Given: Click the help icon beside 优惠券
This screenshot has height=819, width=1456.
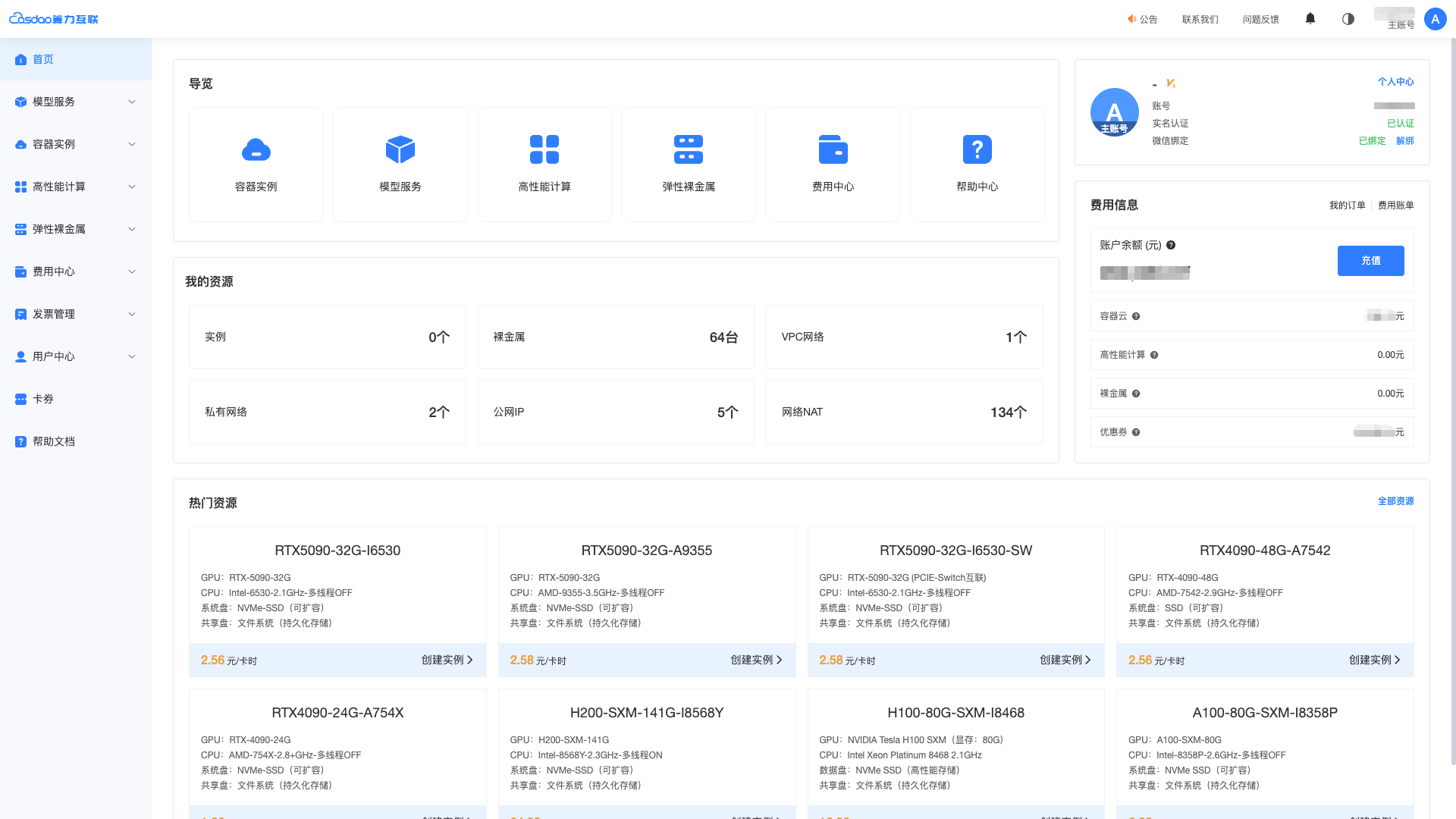Looking at the screenshot, I should (1136, 432).
